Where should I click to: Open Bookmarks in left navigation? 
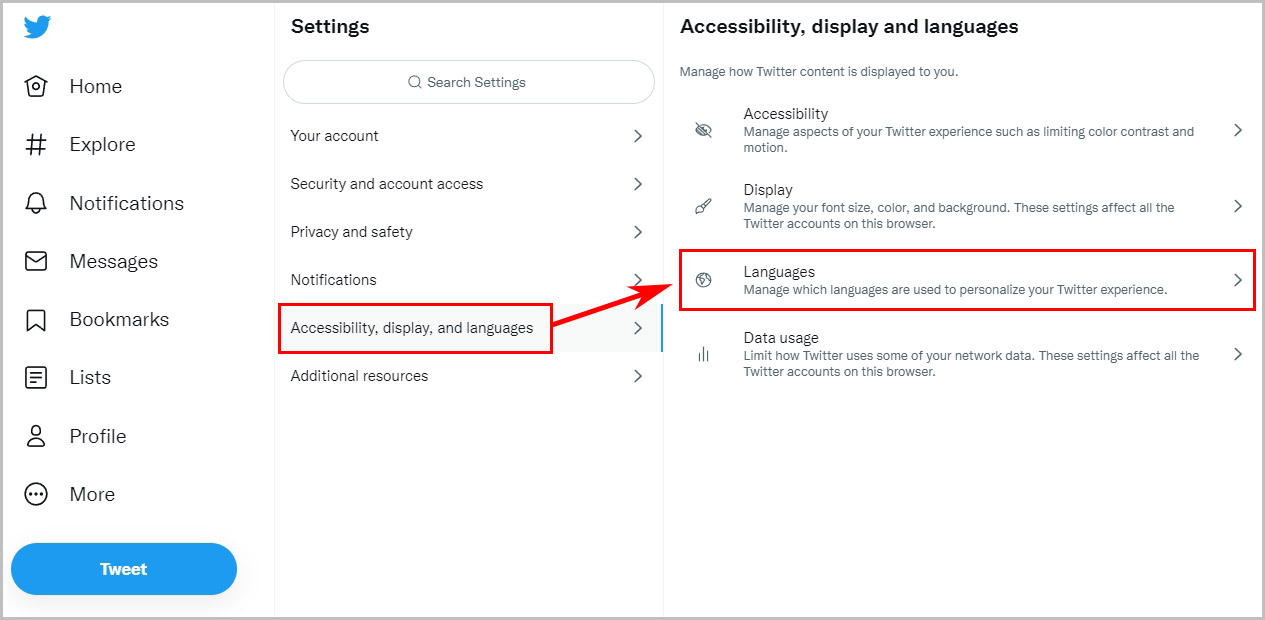click(119, 320)
